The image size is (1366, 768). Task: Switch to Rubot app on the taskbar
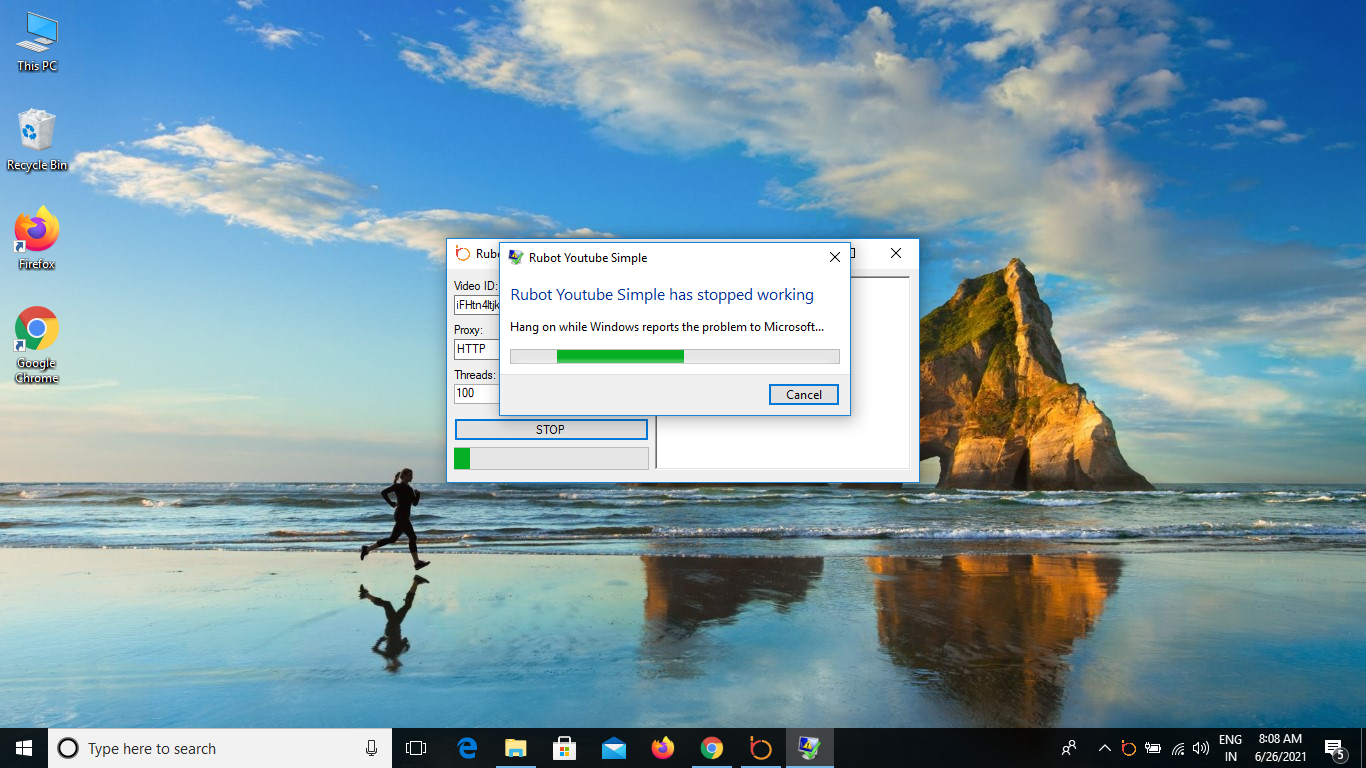(x=761, y=748)
